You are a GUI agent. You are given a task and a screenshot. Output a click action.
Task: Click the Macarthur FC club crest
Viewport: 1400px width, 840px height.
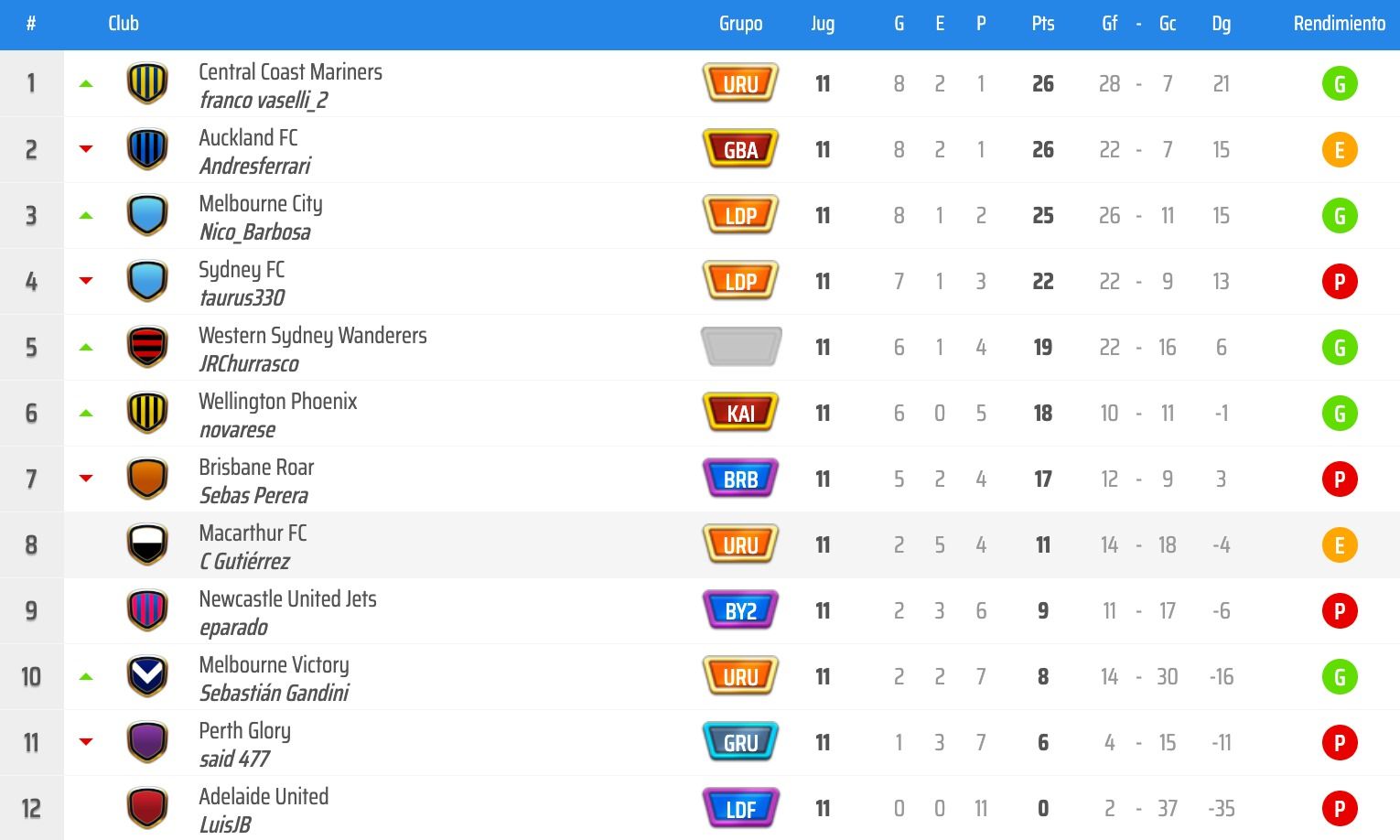tap(147, 544)
